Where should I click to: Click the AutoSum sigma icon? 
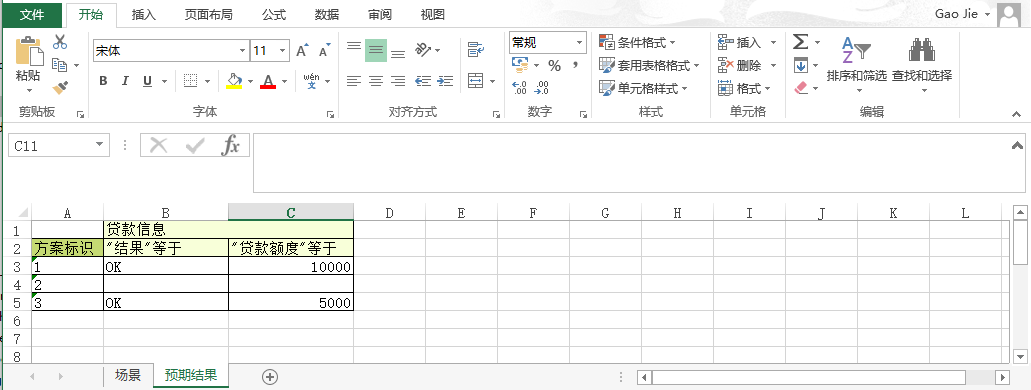[x=800, y=42]
